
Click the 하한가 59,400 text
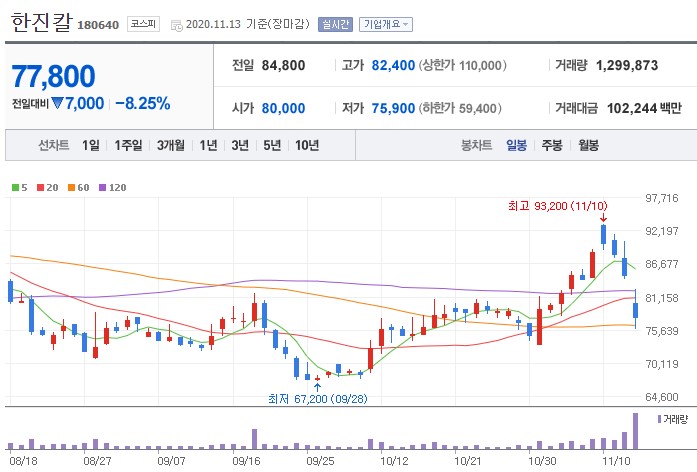coord(460,108)
